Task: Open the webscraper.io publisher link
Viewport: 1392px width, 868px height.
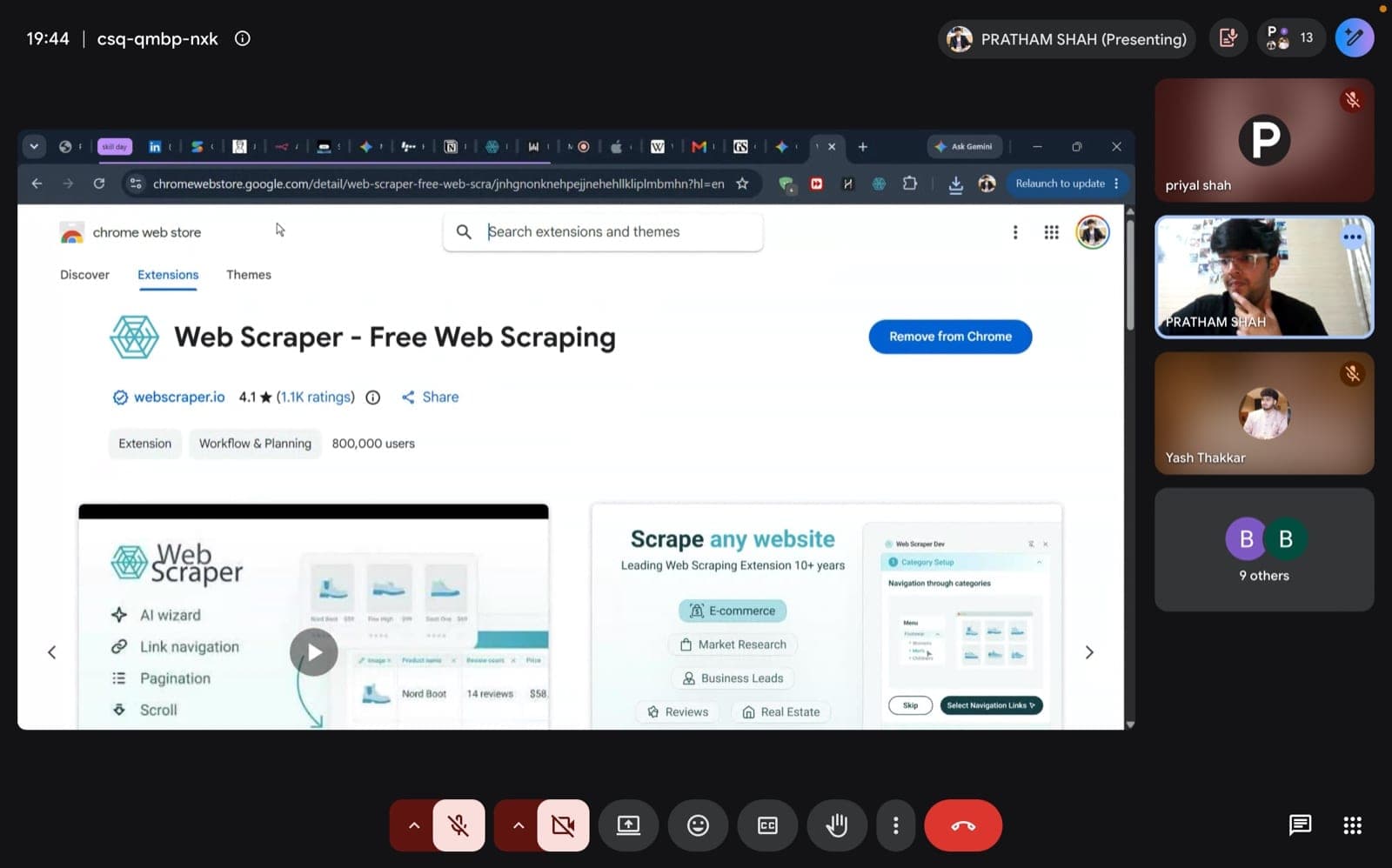Action: 179,397
